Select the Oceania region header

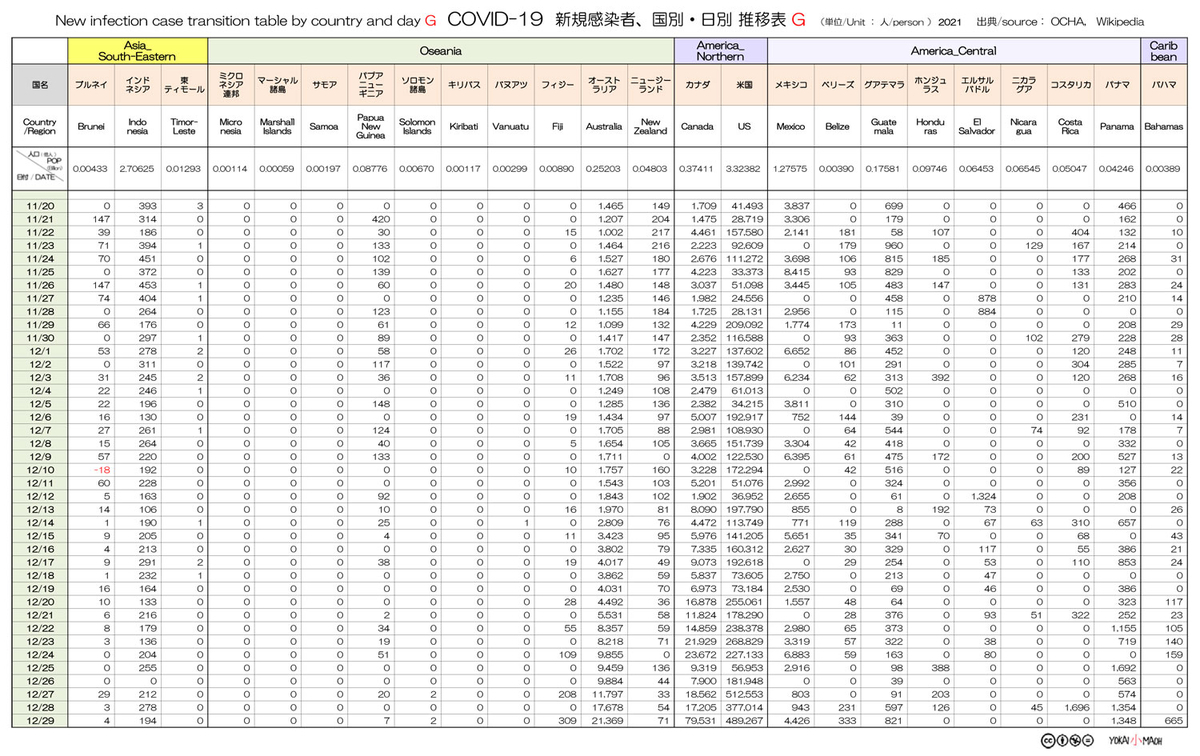coord(441,51)
